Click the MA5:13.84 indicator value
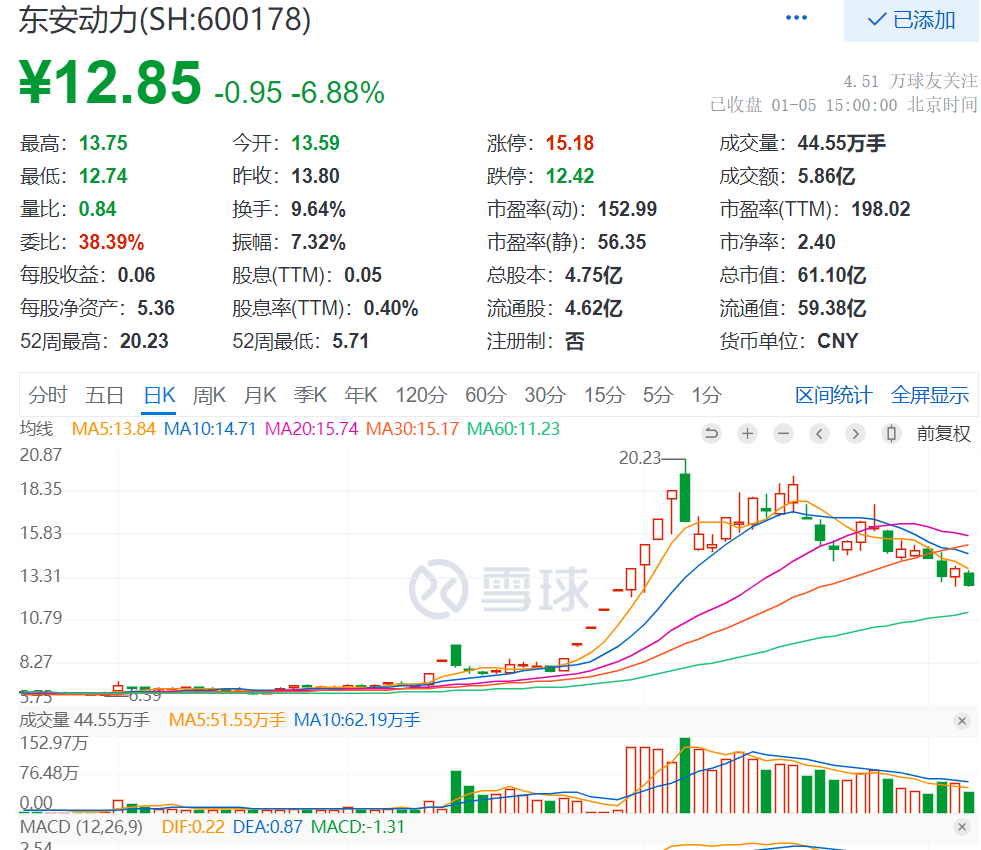The height and width of the screenshot is (850, 981). [x=113, y=429]
